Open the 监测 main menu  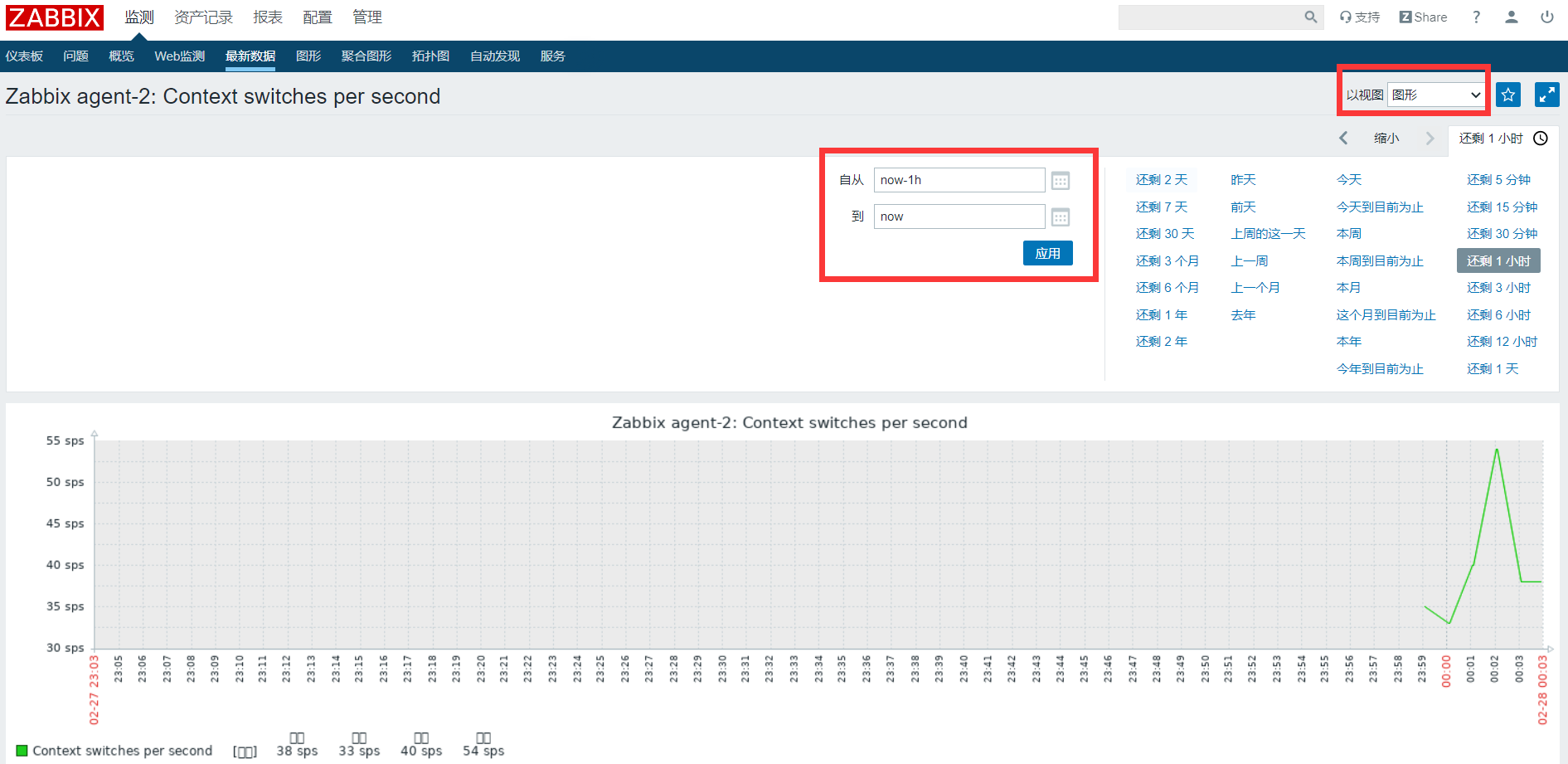point(139,17)
